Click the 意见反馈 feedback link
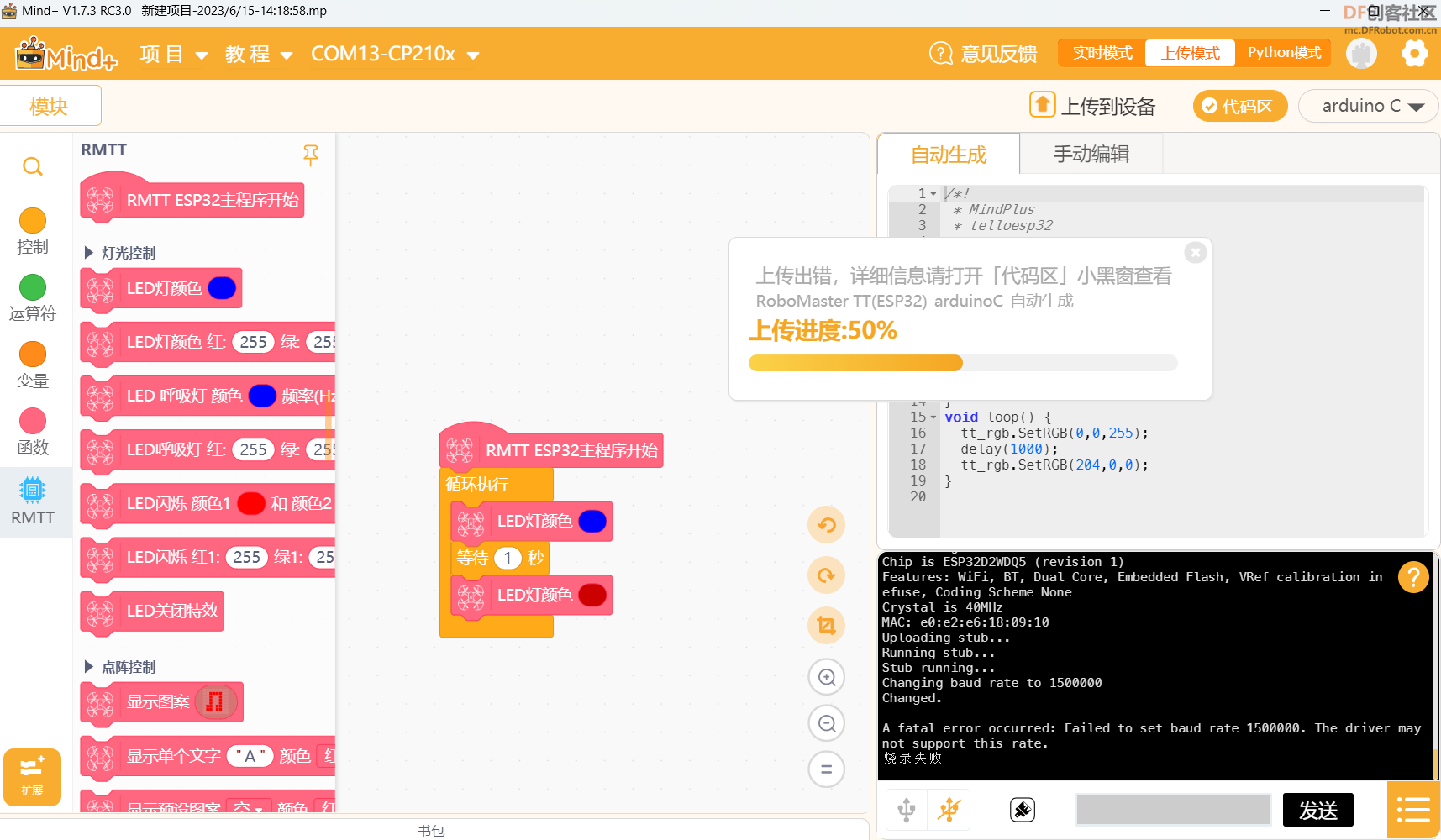 click(998, 54)
